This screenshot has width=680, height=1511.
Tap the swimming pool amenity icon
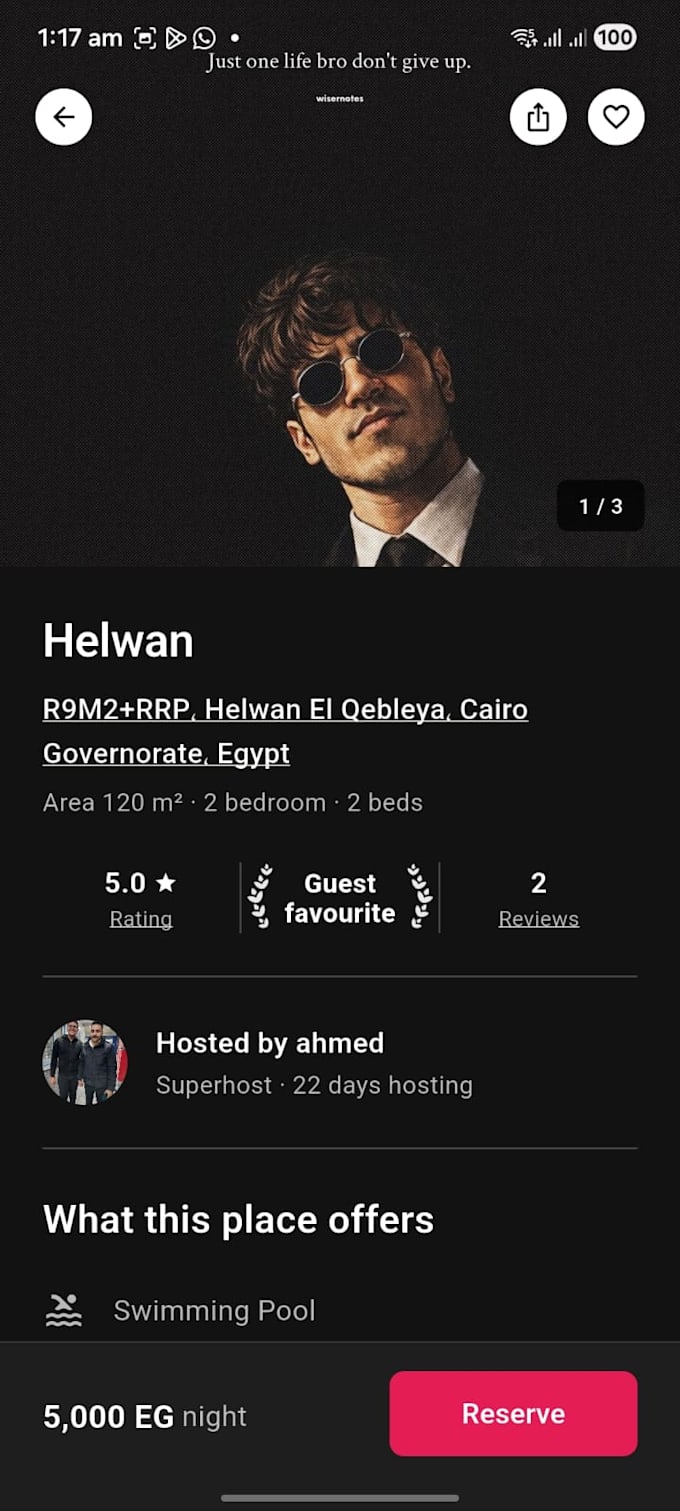63,1310
